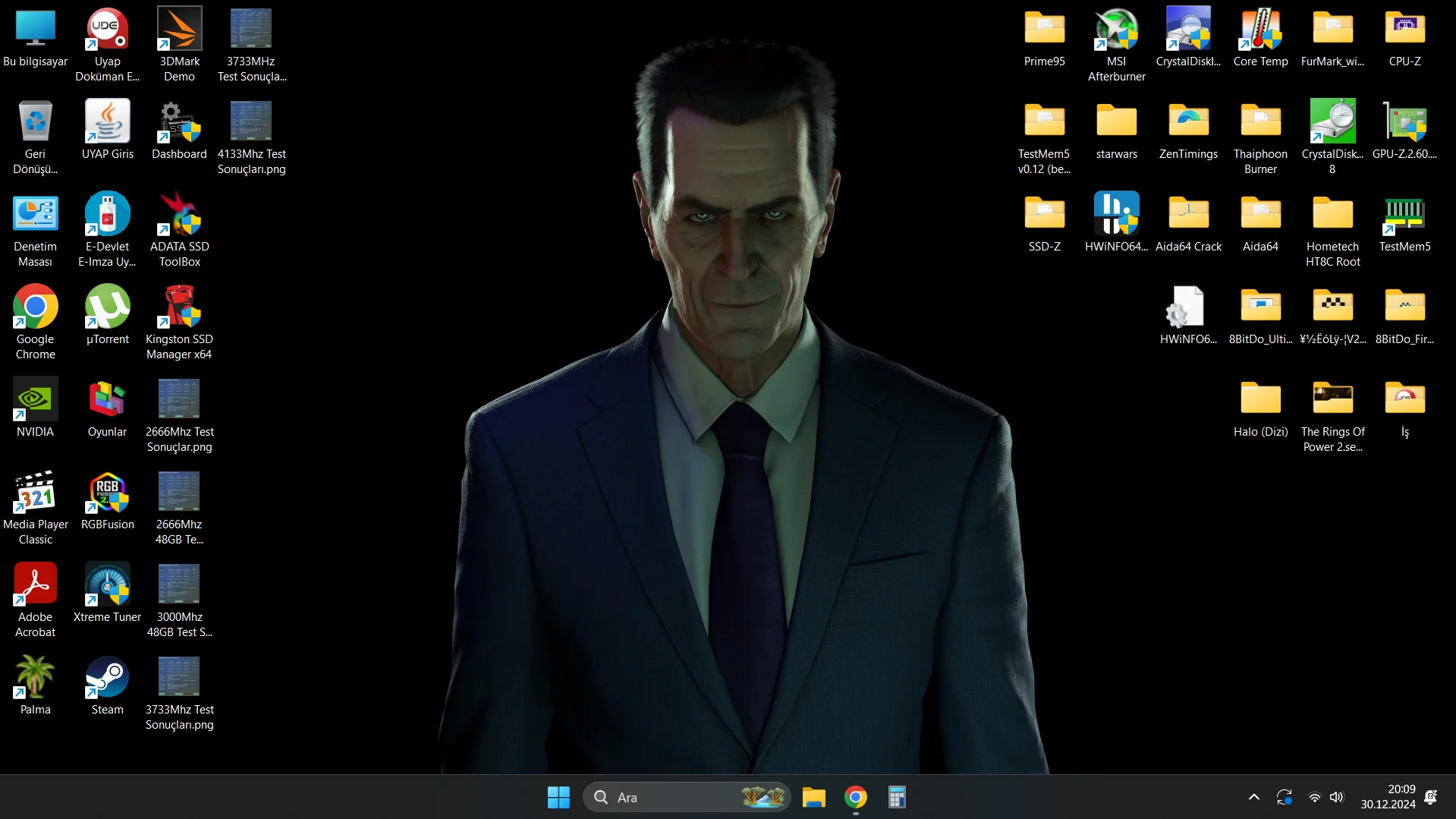Screen dimensions: 1456x819
Task: Select the Palma desktop shortcut
Action: 36,686
